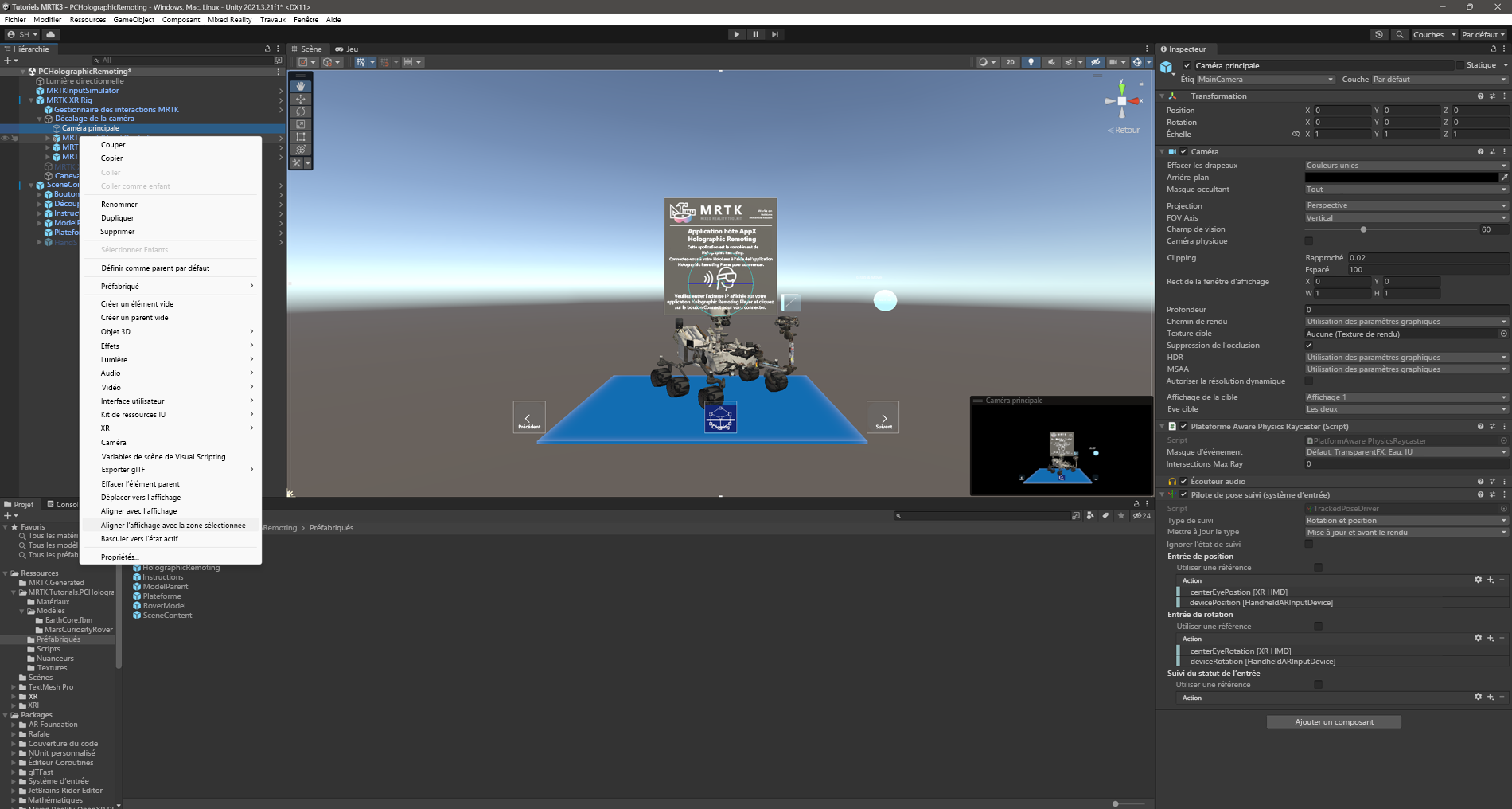
Task: Click the favorites star icon in Project toolbar
Action: coord(1121,515)
